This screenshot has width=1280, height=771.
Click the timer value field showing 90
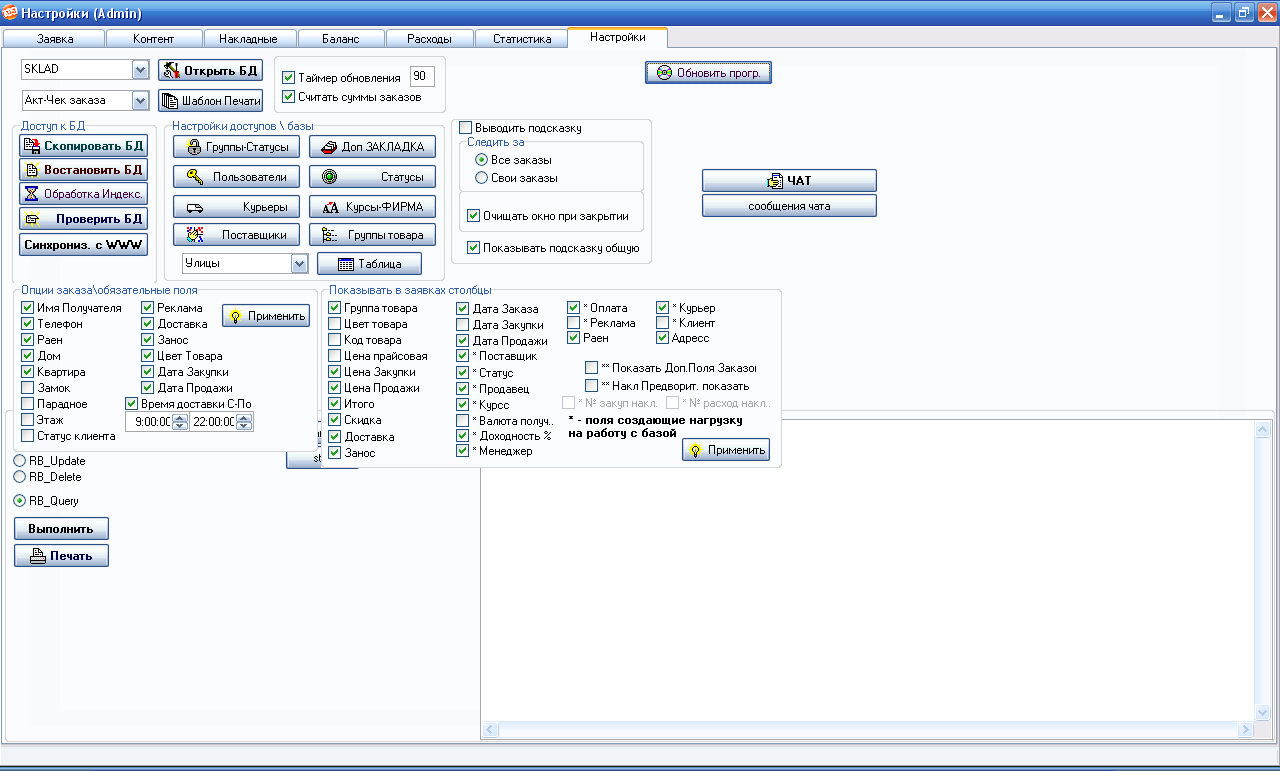(421, 77)
